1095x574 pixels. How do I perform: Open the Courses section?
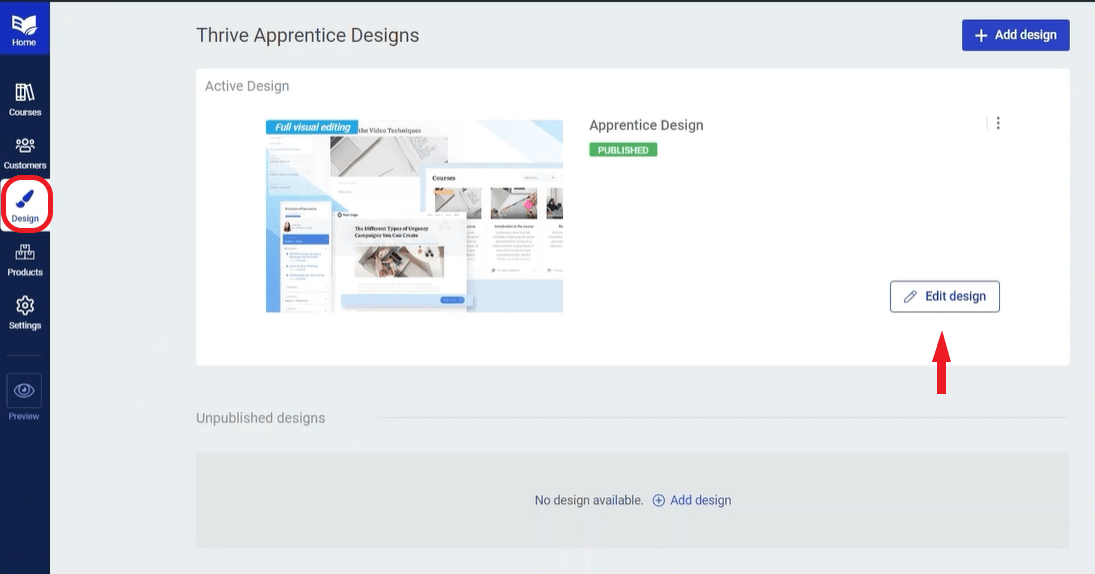(x=24, y=99)
